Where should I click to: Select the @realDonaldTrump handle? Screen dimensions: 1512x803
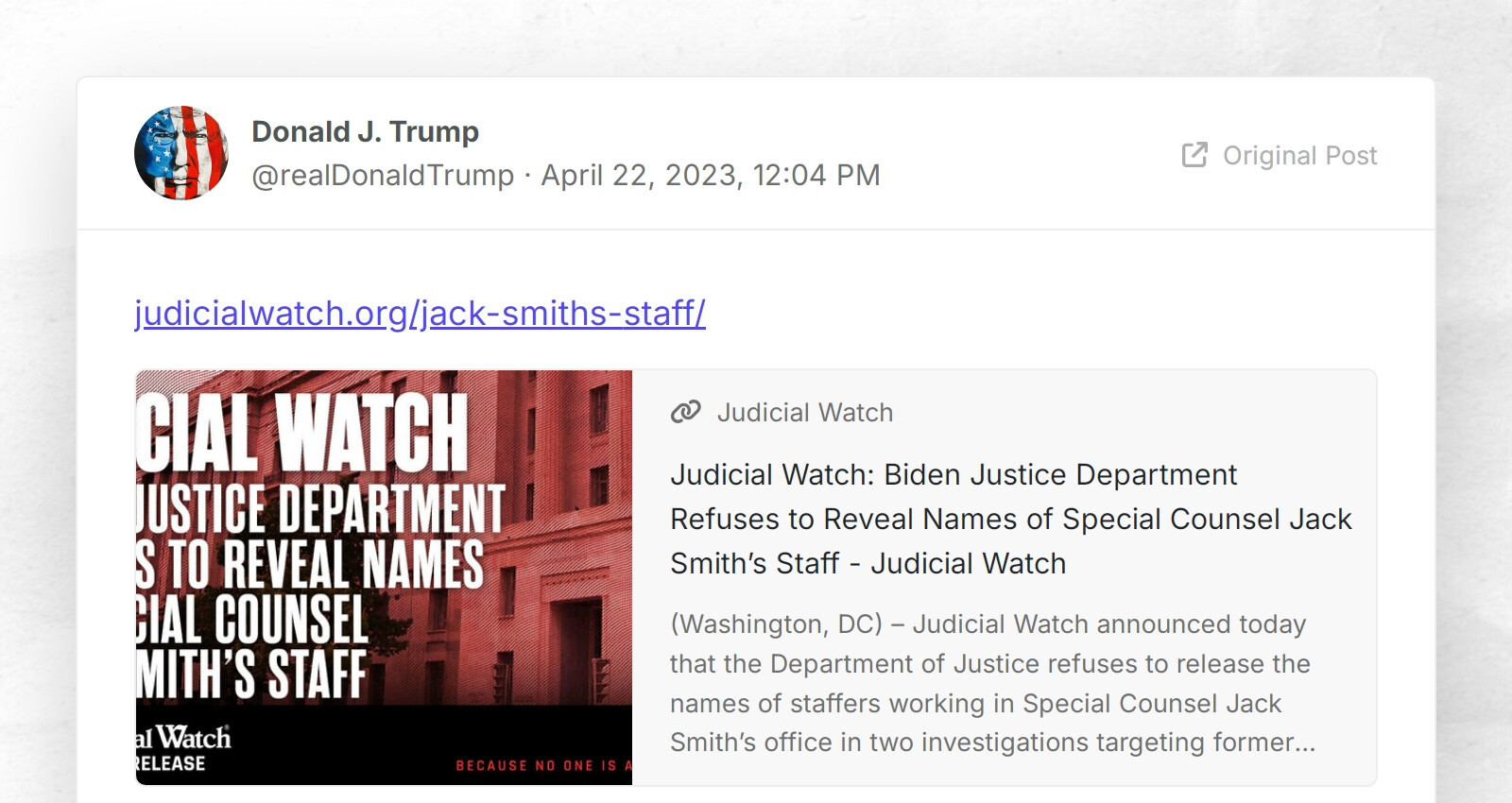384,176
